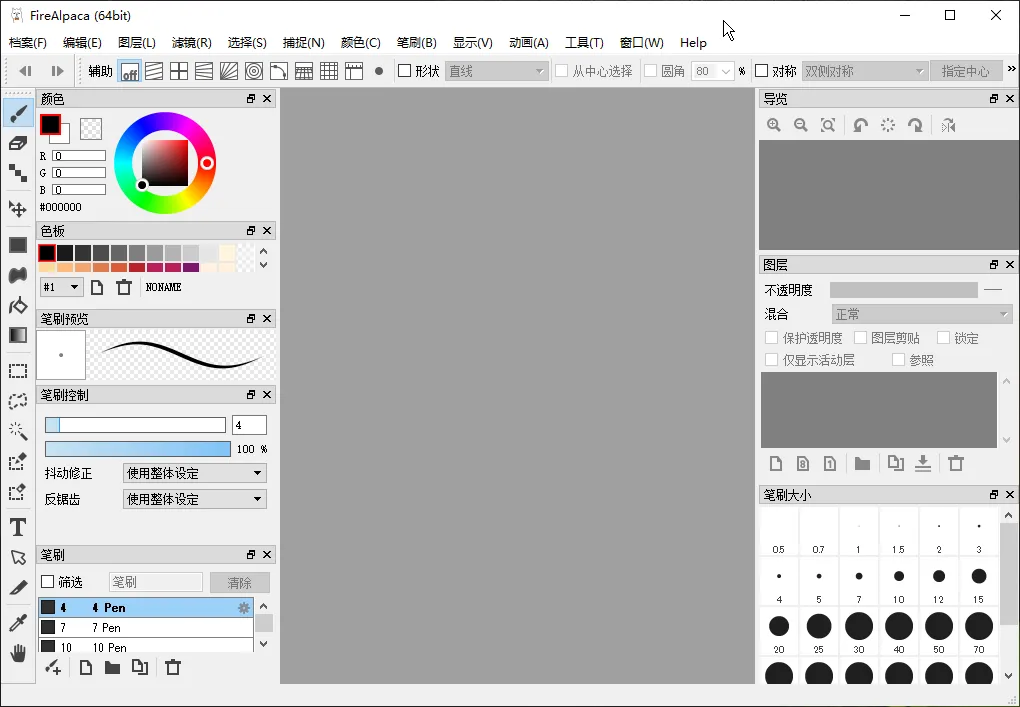
Task: Open the 混合 blend mode dropdown
Action: pyautogui.click(x=921, y=314)
